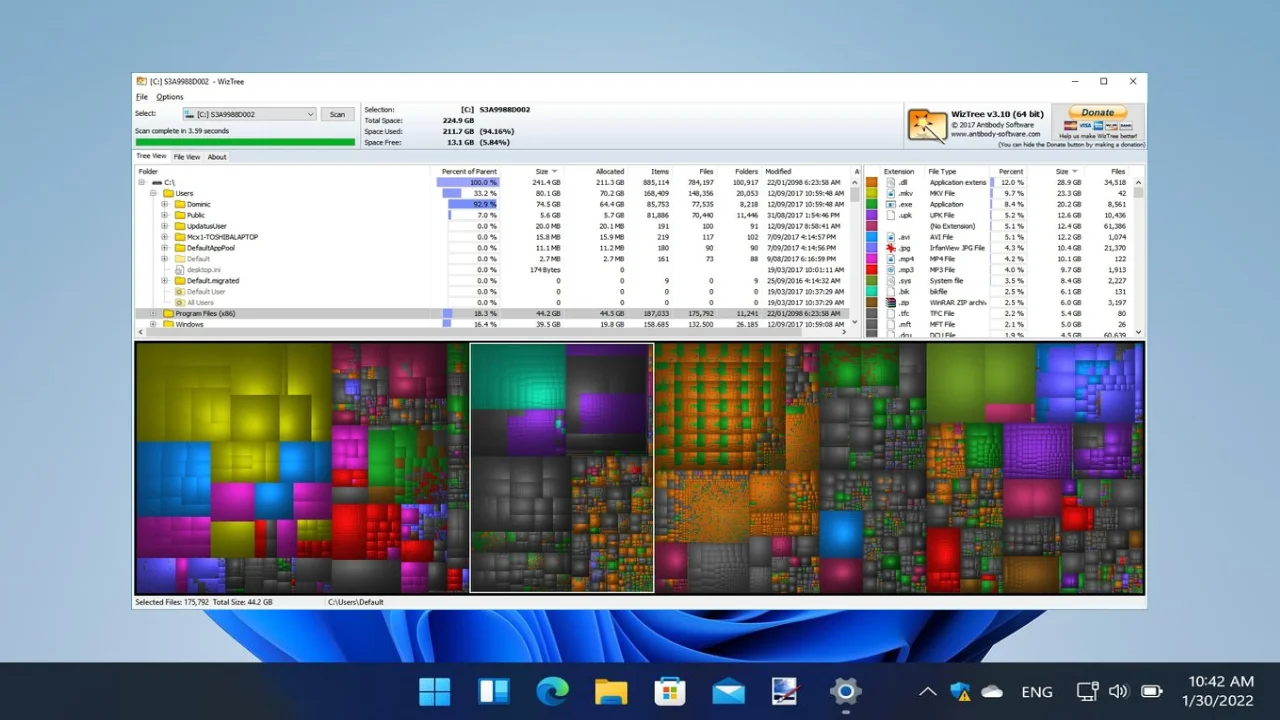
Task: Click the Dominic folder icon
Action: (x=180, y=204)
